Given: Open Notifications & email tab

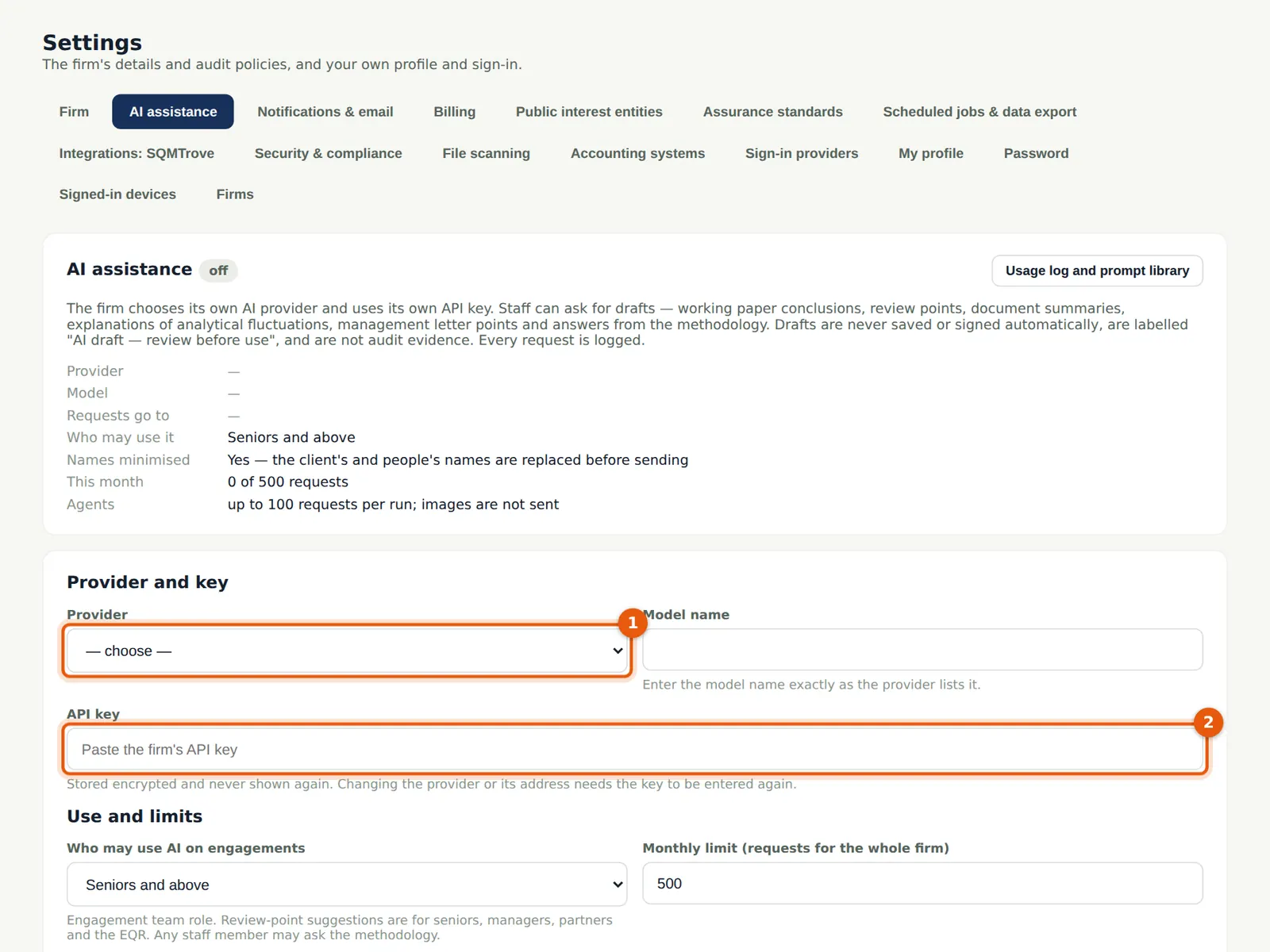Looking at the screenshot, I should tap(325, 112).
